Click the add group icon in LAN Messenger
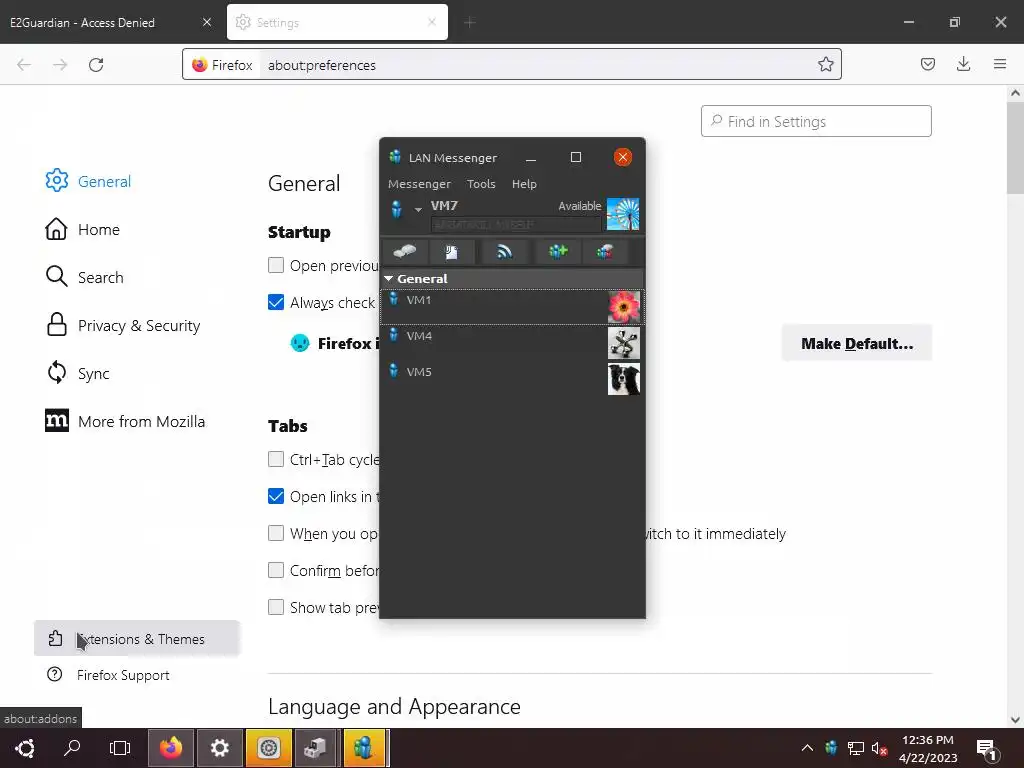The image size is (1024, 768). [x=558, y=251]
